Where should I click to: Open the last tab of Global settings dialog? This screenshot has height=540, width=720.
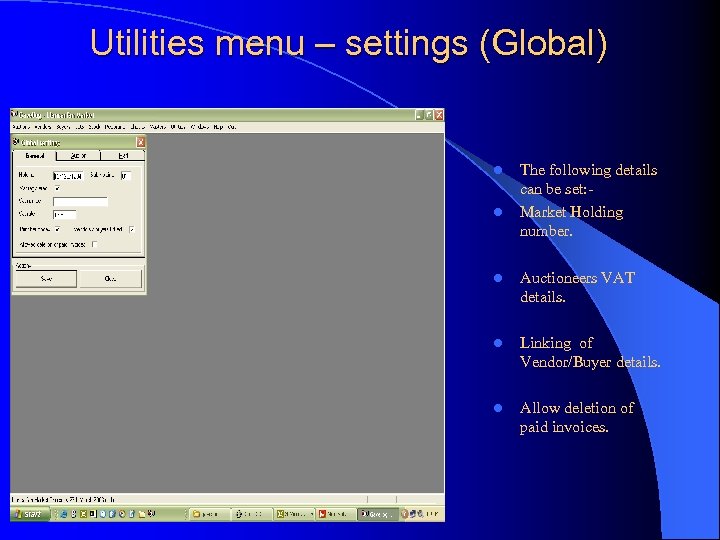123,156
